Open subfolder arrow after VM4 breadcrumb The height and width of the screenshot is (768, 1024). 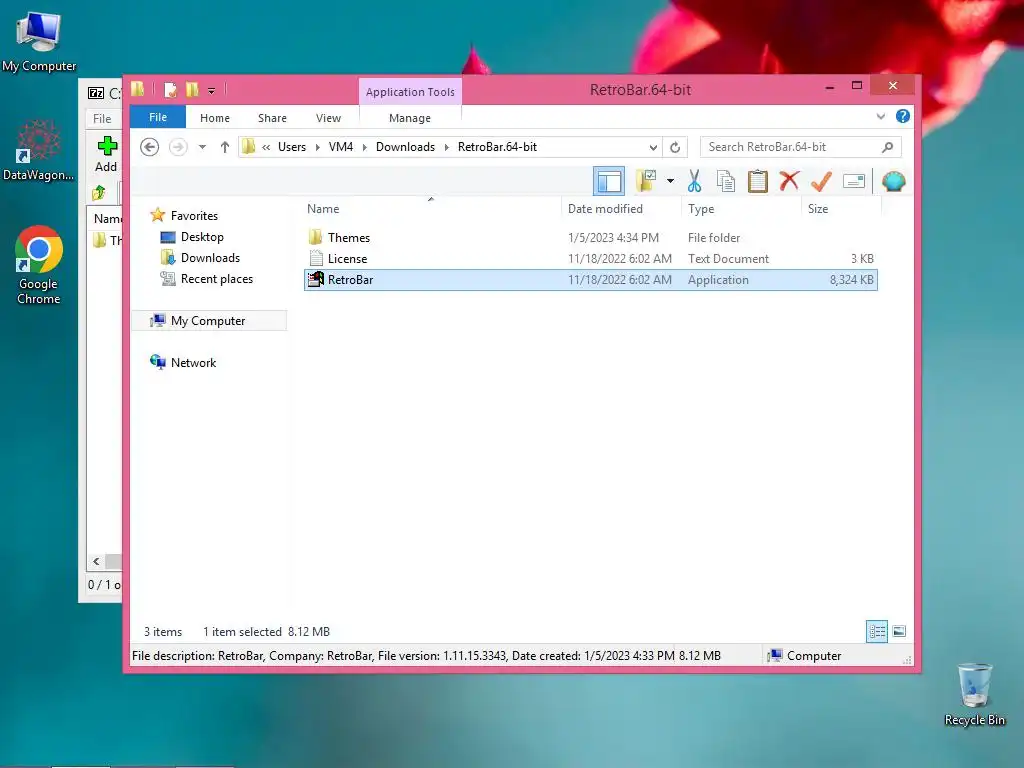tap(364, 147)
